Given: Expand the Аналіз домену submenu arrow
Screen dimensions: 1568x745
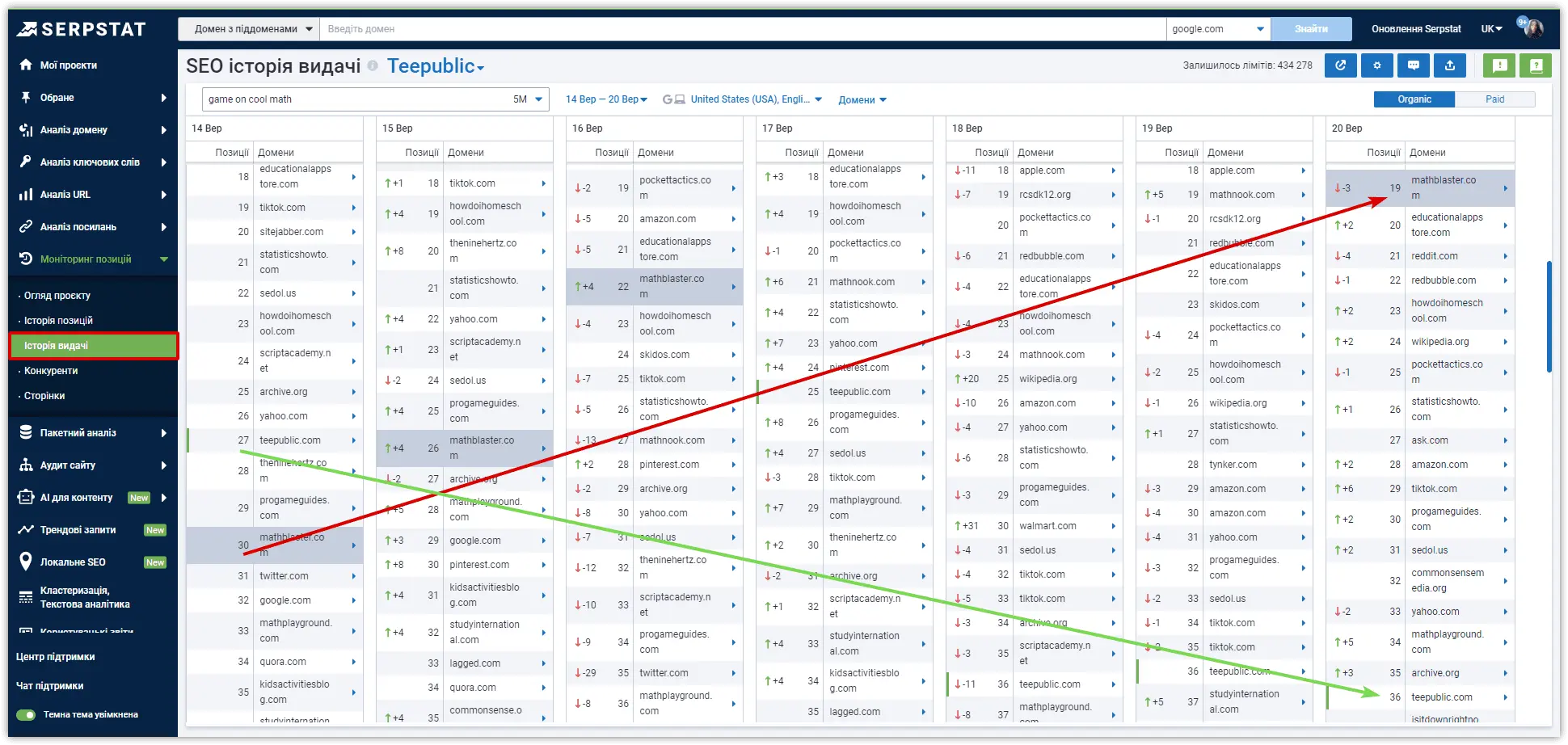Looking at the screenshot, I should pos(164,129).
